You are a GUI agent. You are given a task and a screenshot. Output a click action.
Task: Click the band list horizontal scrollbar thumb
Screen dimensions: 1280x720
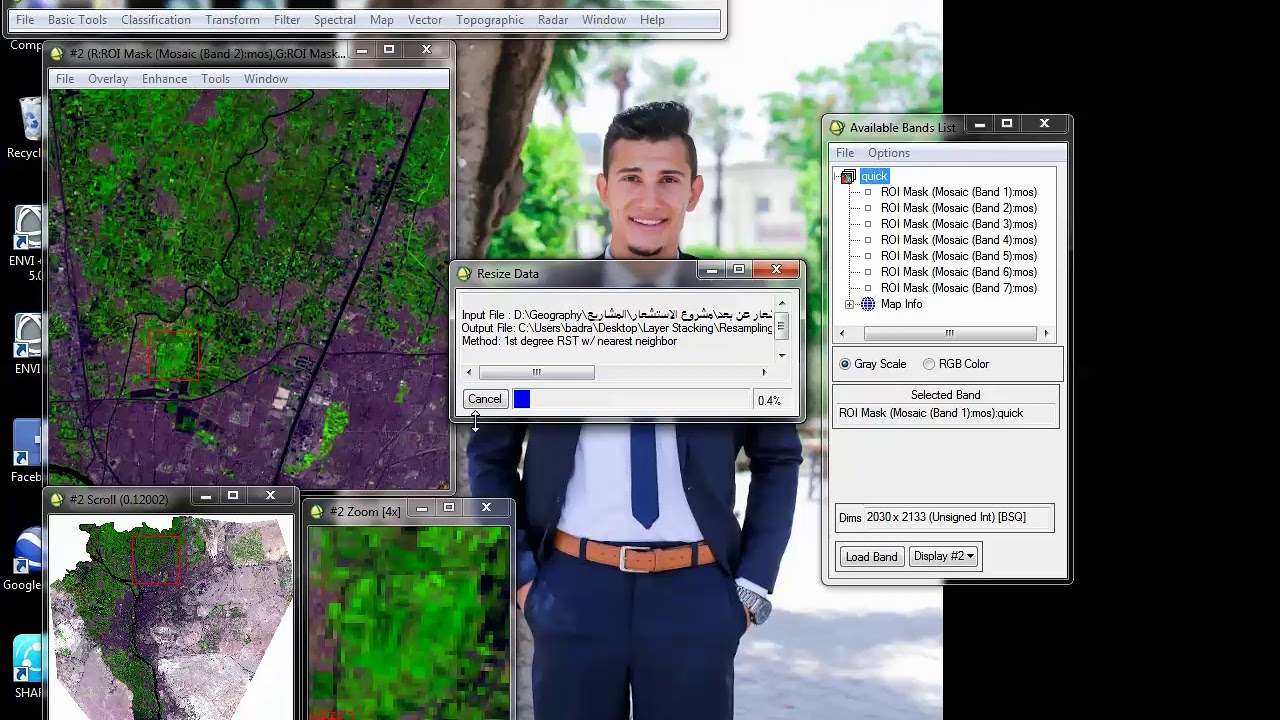click(949, 333)
